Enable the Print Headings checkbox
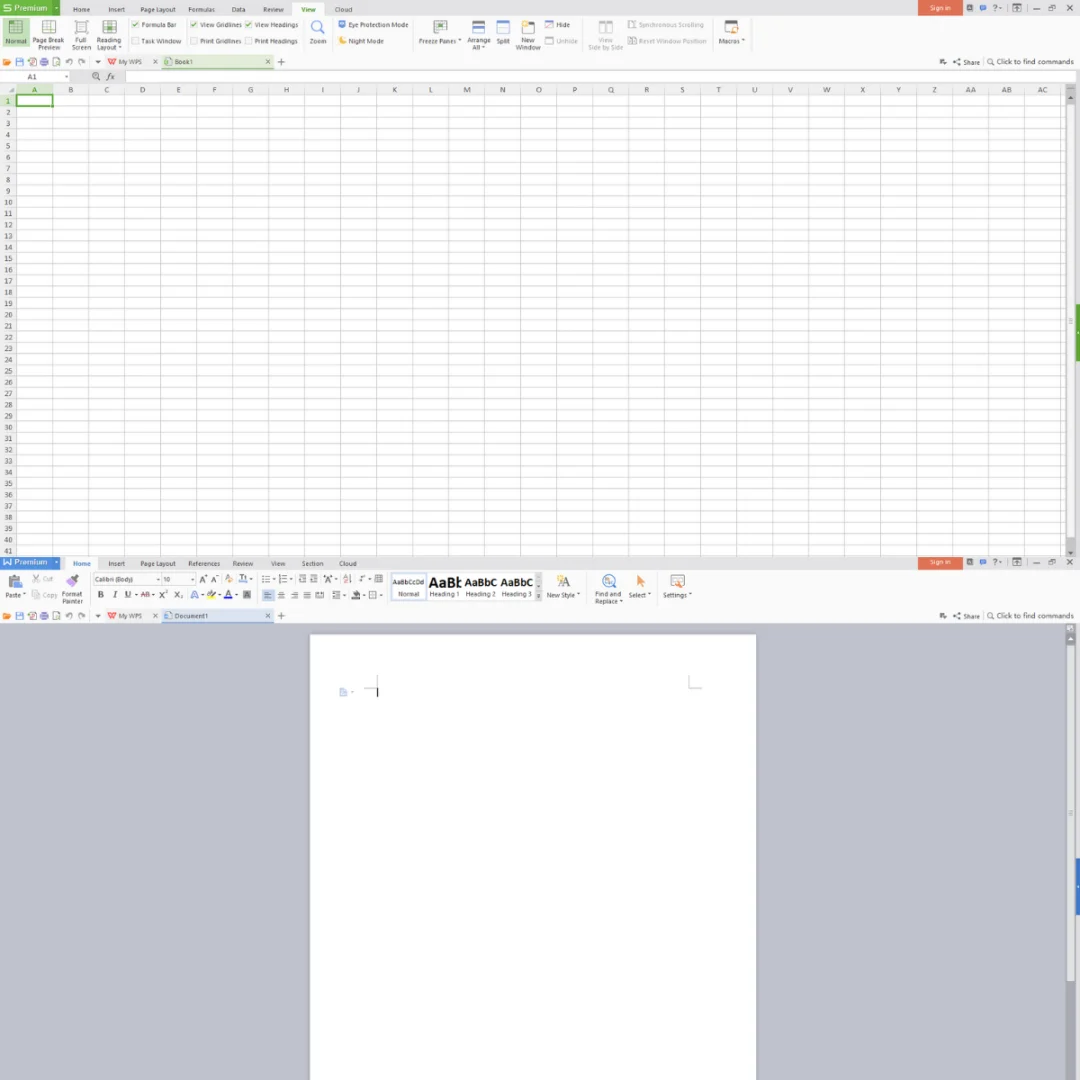The image size is (1080, 1080). click(249, 41)
